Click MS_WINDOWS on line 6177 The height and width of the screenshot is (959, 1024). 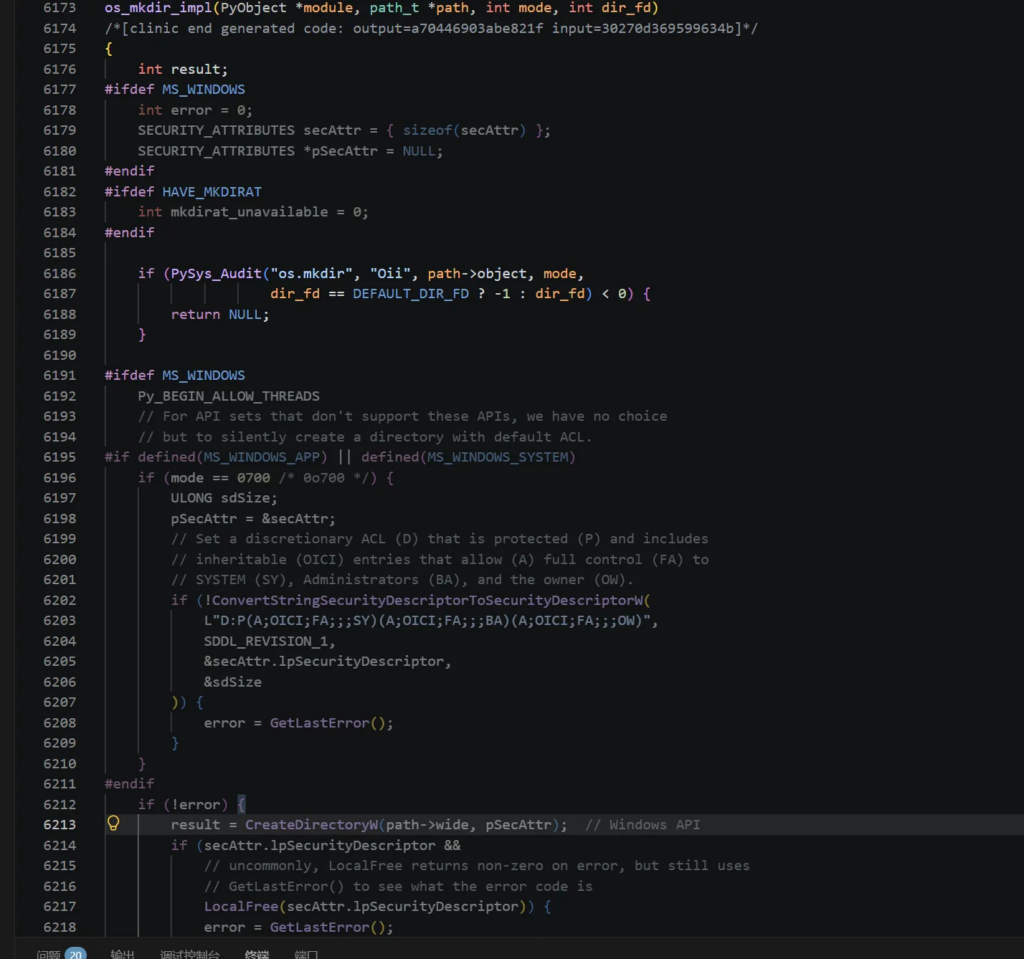pyautogui.click(x=204, y=89)
